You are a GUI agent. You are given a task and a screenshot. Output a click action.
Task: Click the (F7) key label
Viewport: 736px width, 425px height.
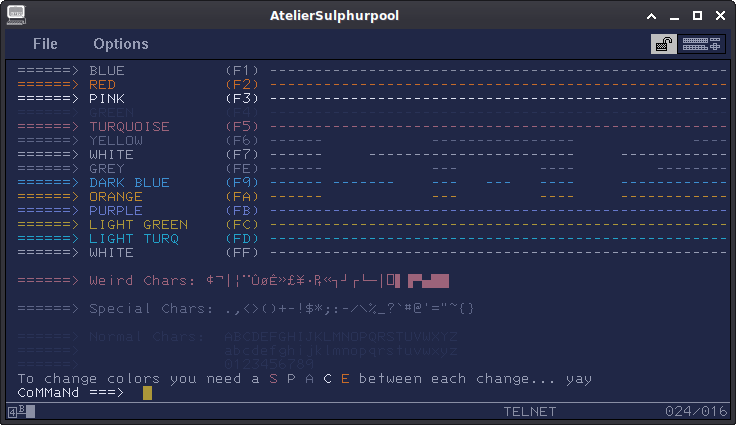point(242,155)
